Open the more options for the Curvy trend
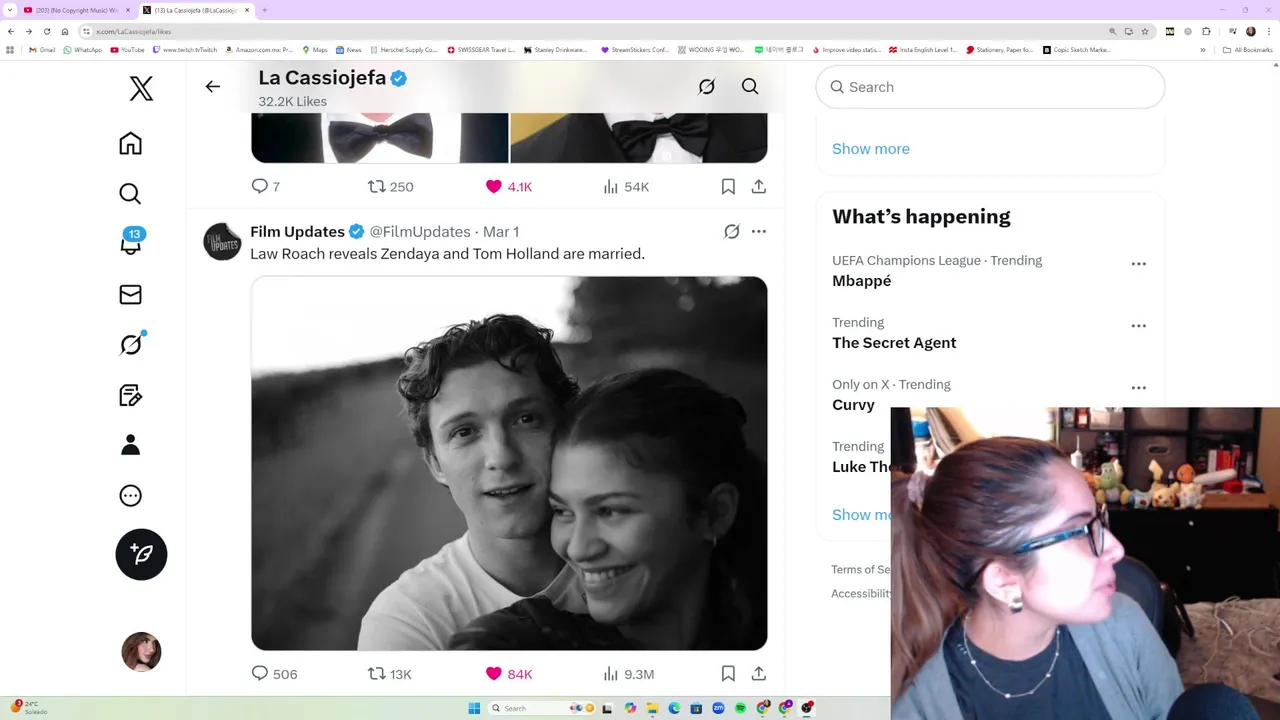This screenshot has width=1280, height=720. pos(1138,388)
